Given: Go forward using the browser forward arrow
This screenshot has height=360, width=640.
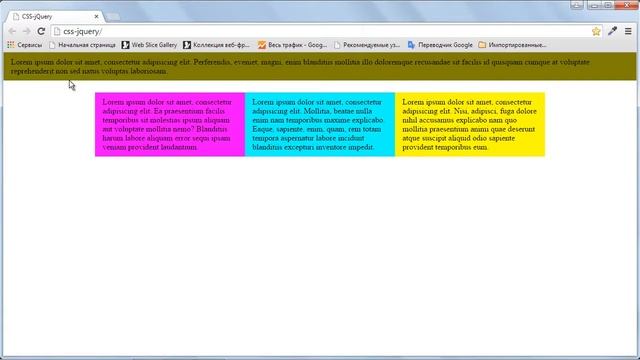Looking at the screenshot, I should 27,31.
